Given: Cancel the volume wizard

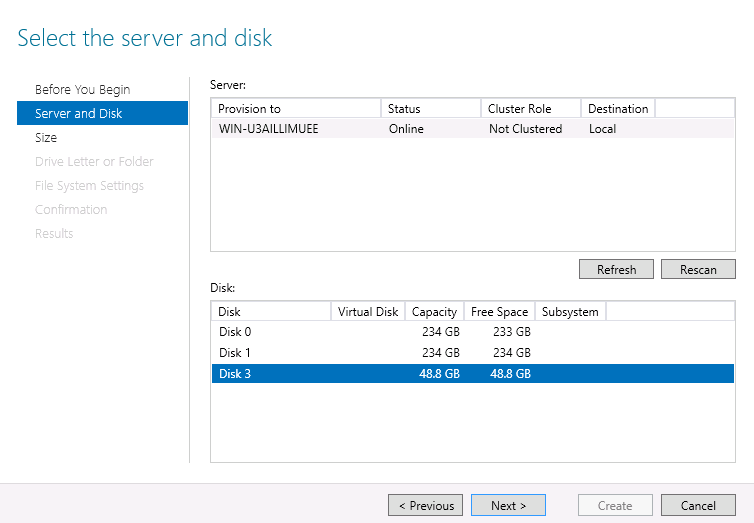Looking at the screenshot, I should click(698, 505).
